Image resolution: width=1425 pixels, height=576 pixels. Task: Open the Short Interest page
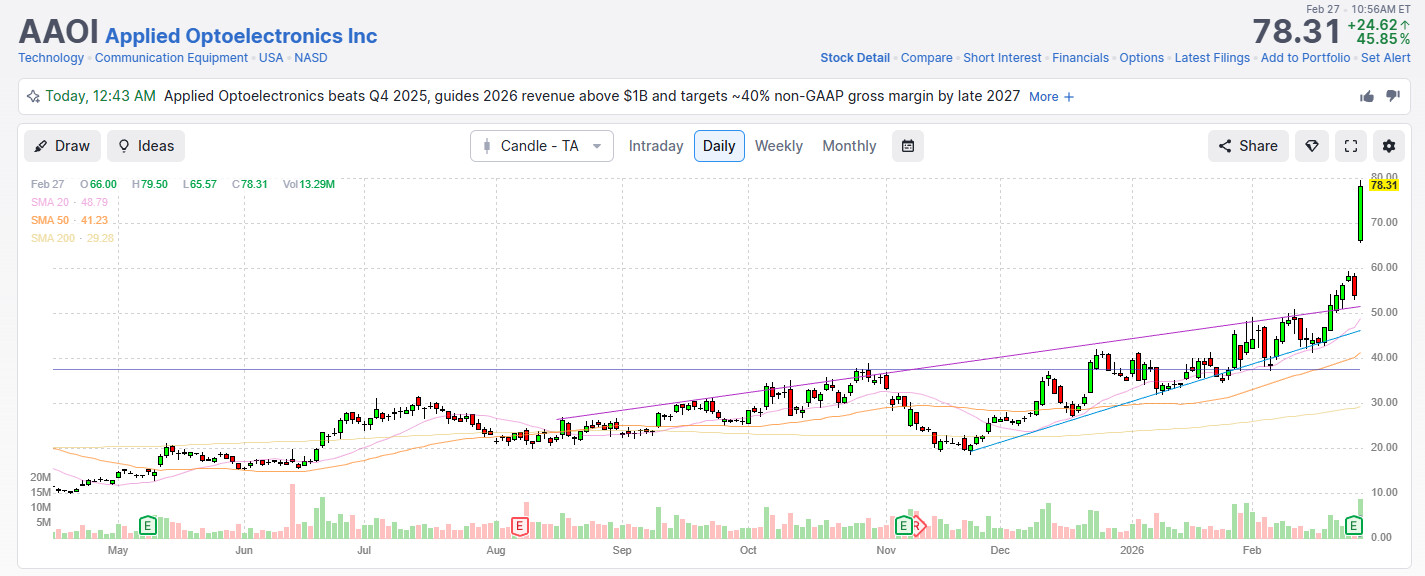pos(1002,58)
